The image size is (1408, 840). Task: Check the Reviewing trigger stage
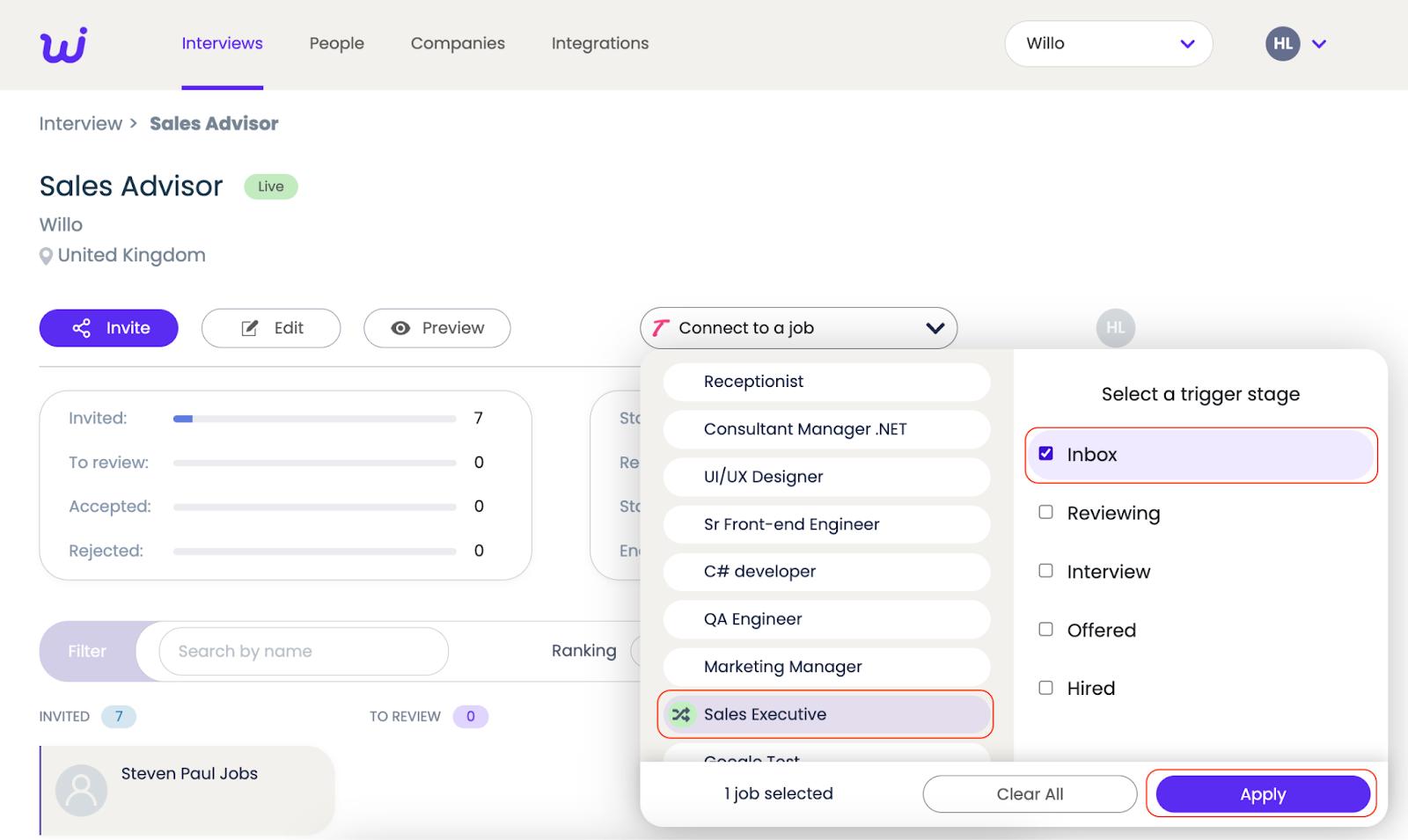coord(1045,512)
